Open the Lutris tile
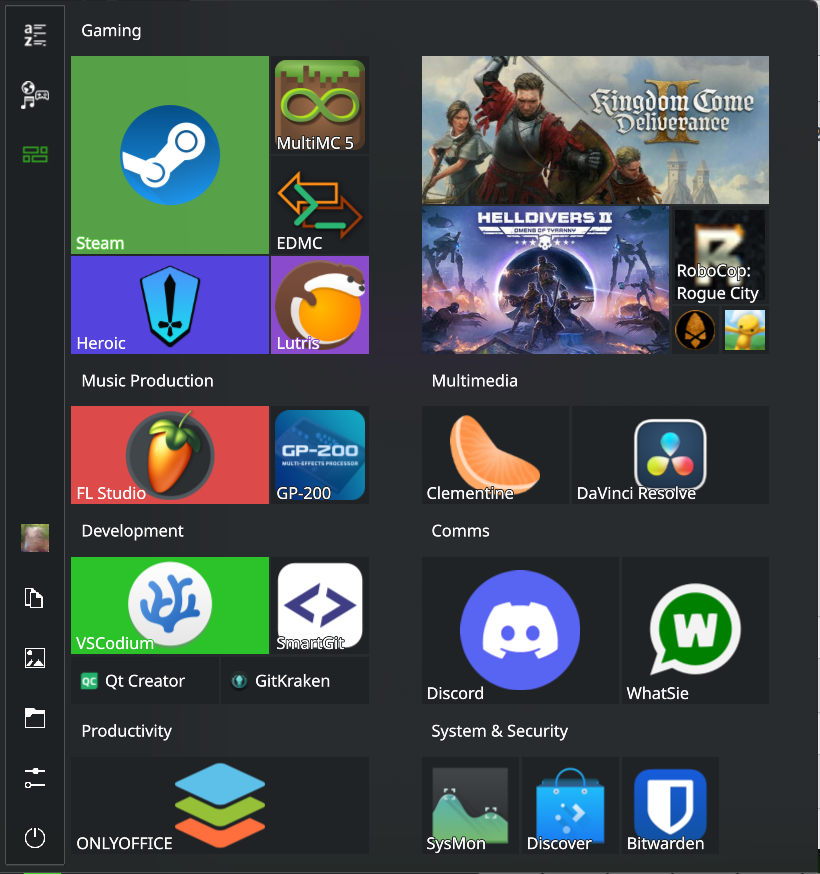This screenshot has width=820, height=874. (320, 305)
